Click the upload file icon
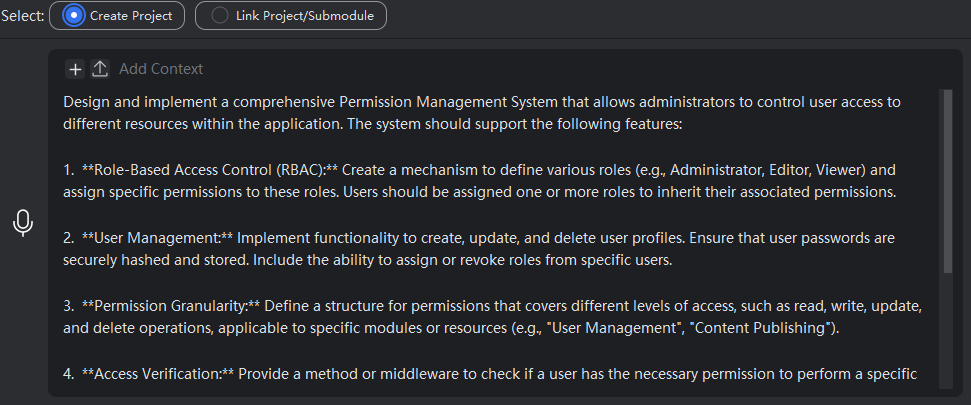971x405 pixels. click(100, 69)
